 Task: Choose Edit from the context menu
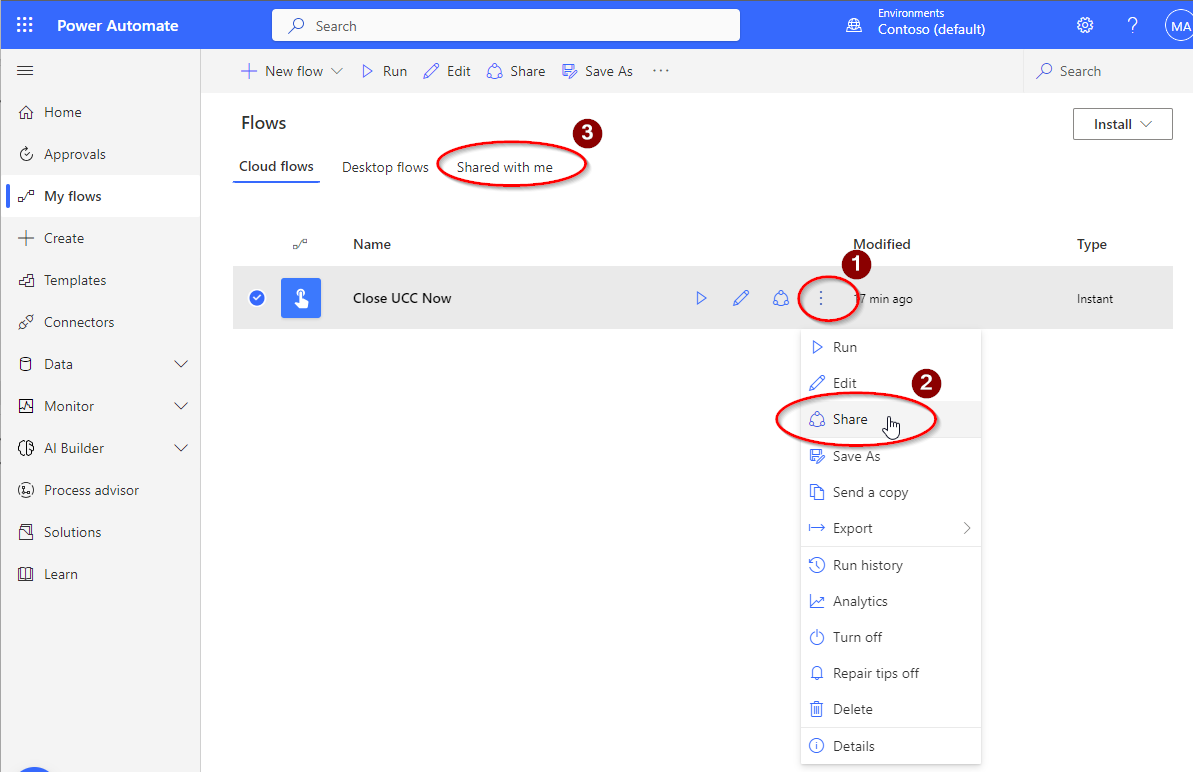point(891,383)
